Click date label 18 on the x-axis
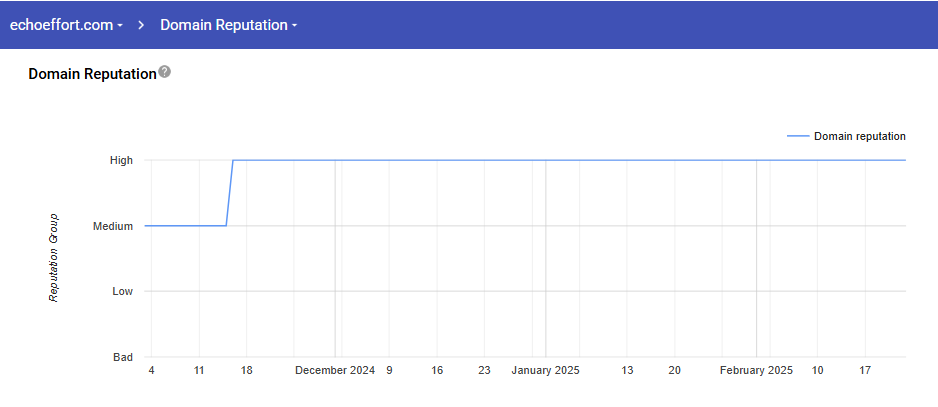Screen dimensions: 938x407 (246, 370)
